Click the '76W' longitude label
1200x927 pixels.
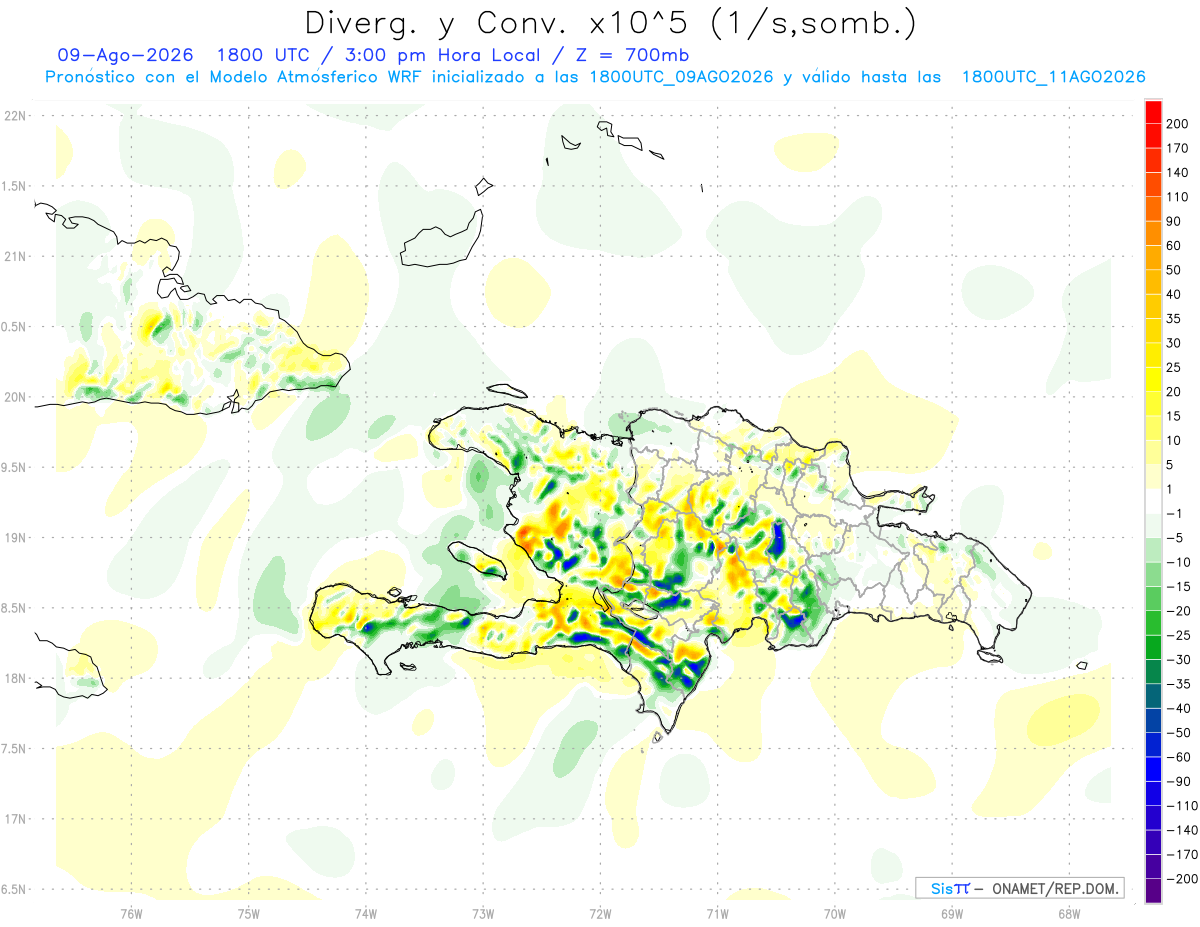click(131, 914)
